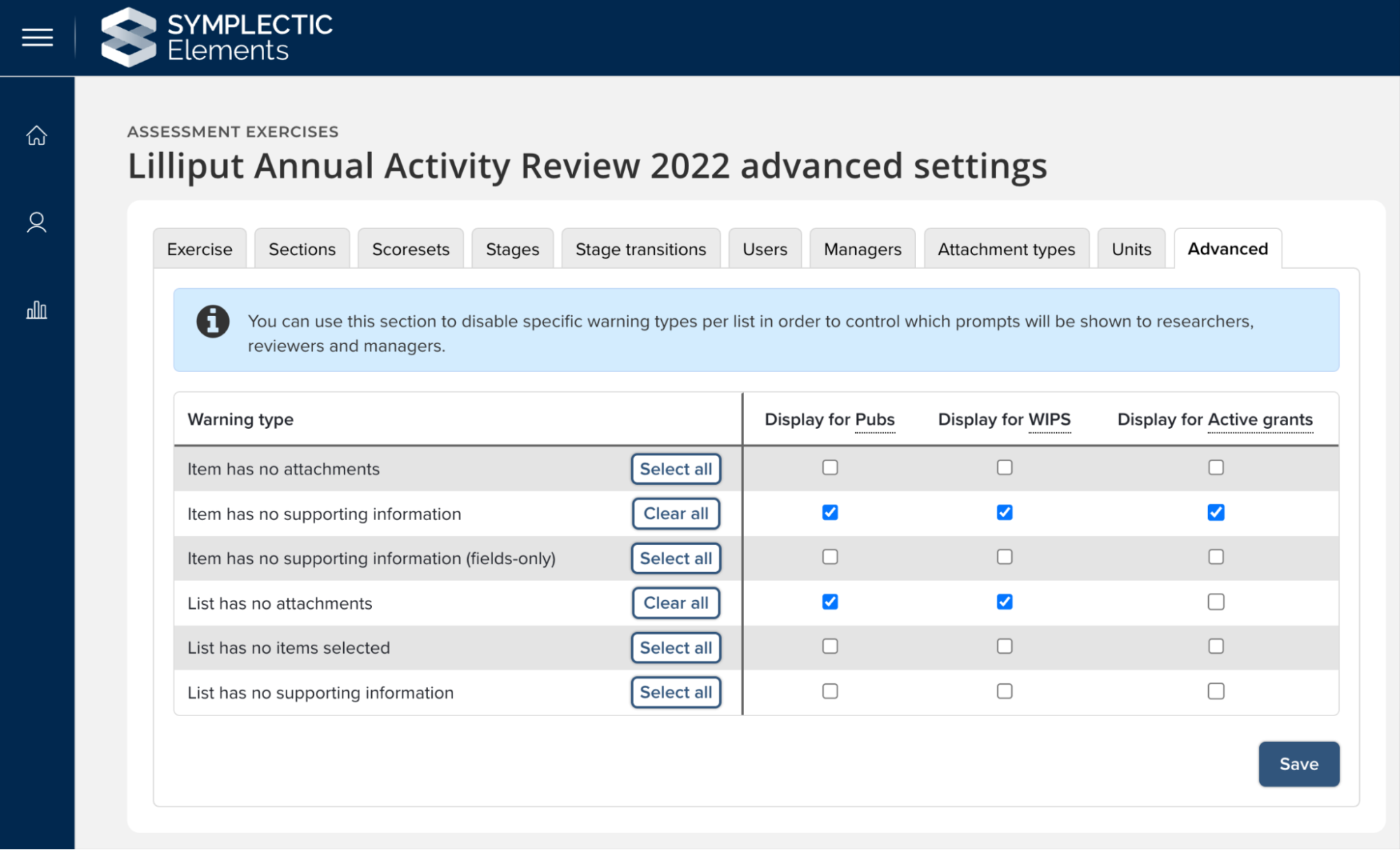The width and height of the screenshot is (1400, 850).
Task: Go to Home via sidebar icon
Action: (x=36, y=135)
